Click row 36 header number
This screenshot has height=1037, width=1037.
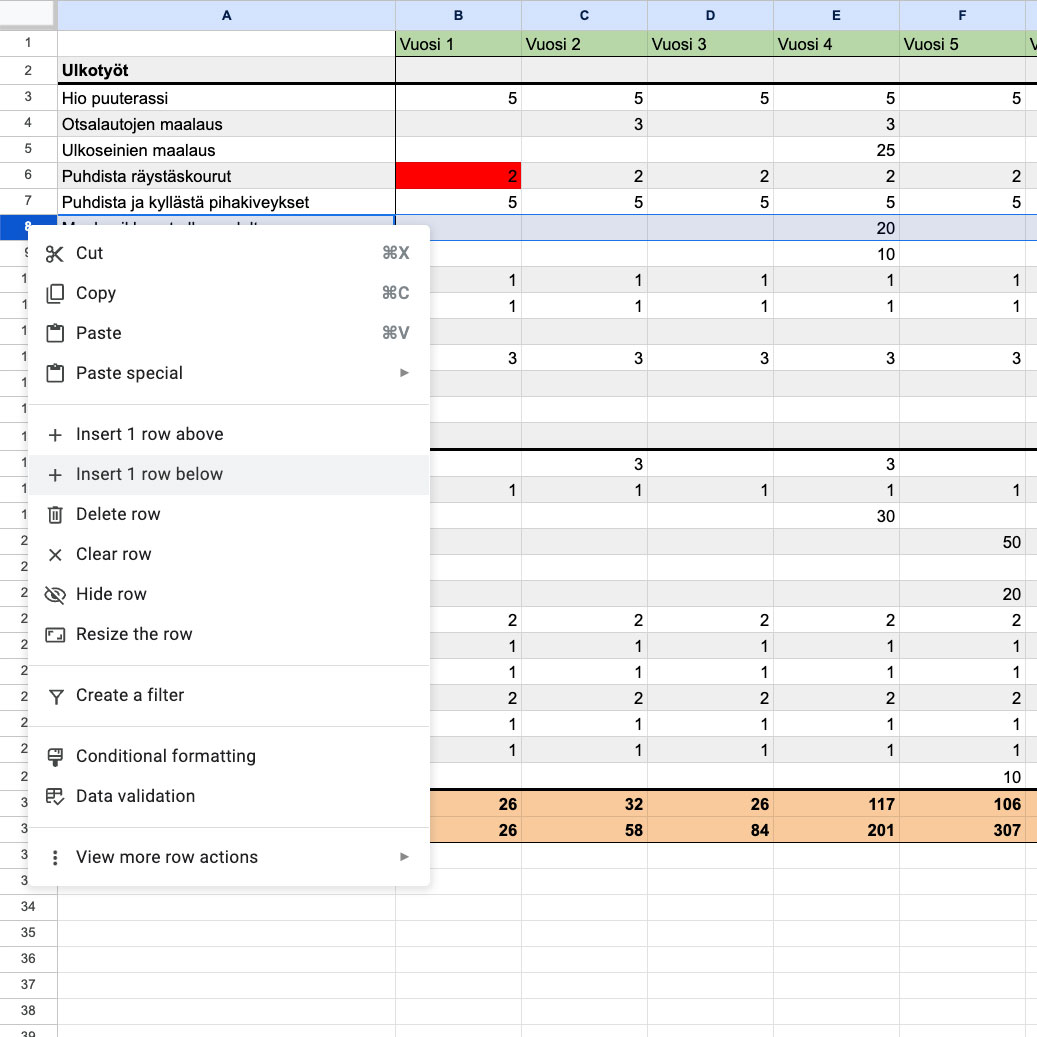coord(28,958)
